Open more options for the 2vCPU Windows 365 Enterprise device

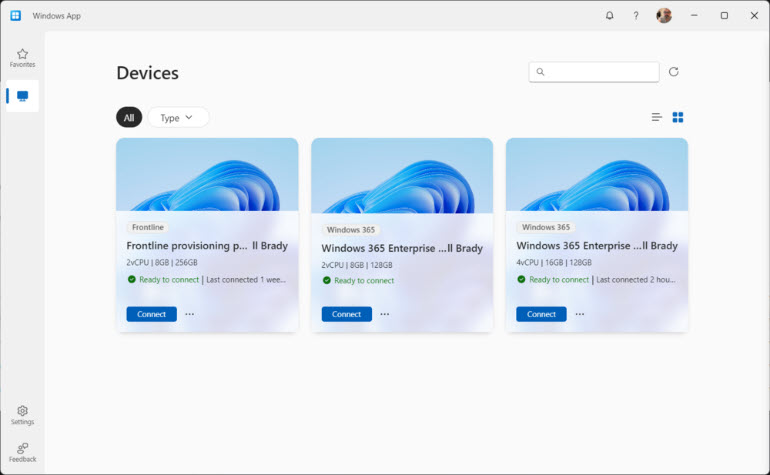[x=385, y=314]
